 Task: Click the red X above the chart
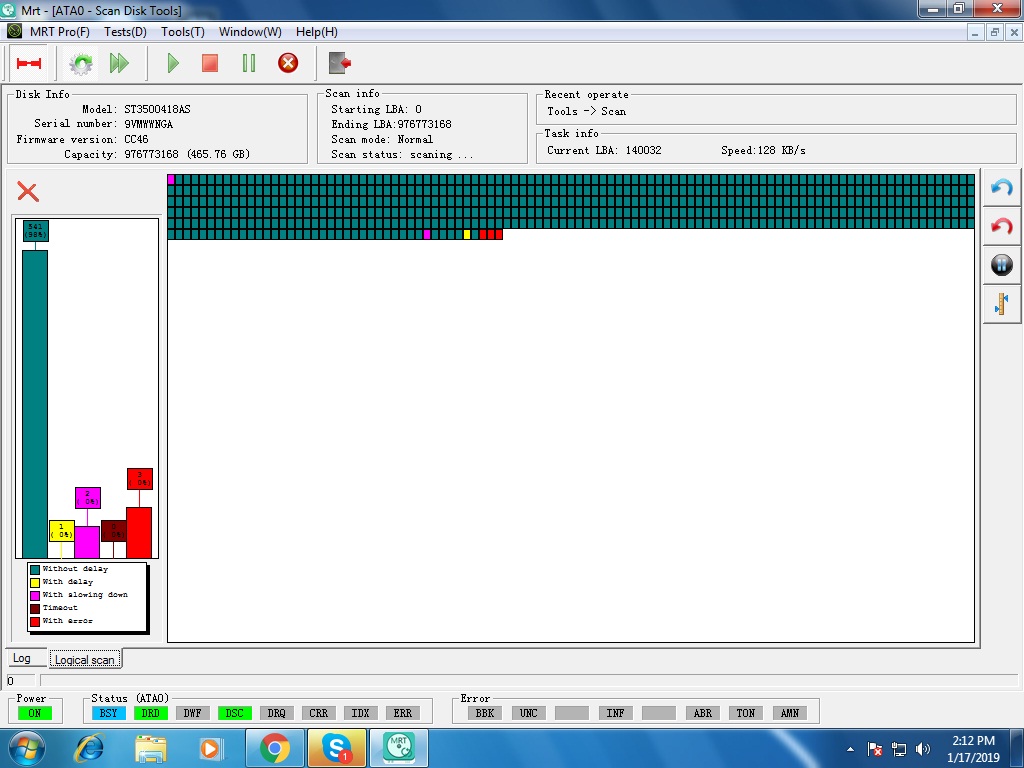pos(27,192)
